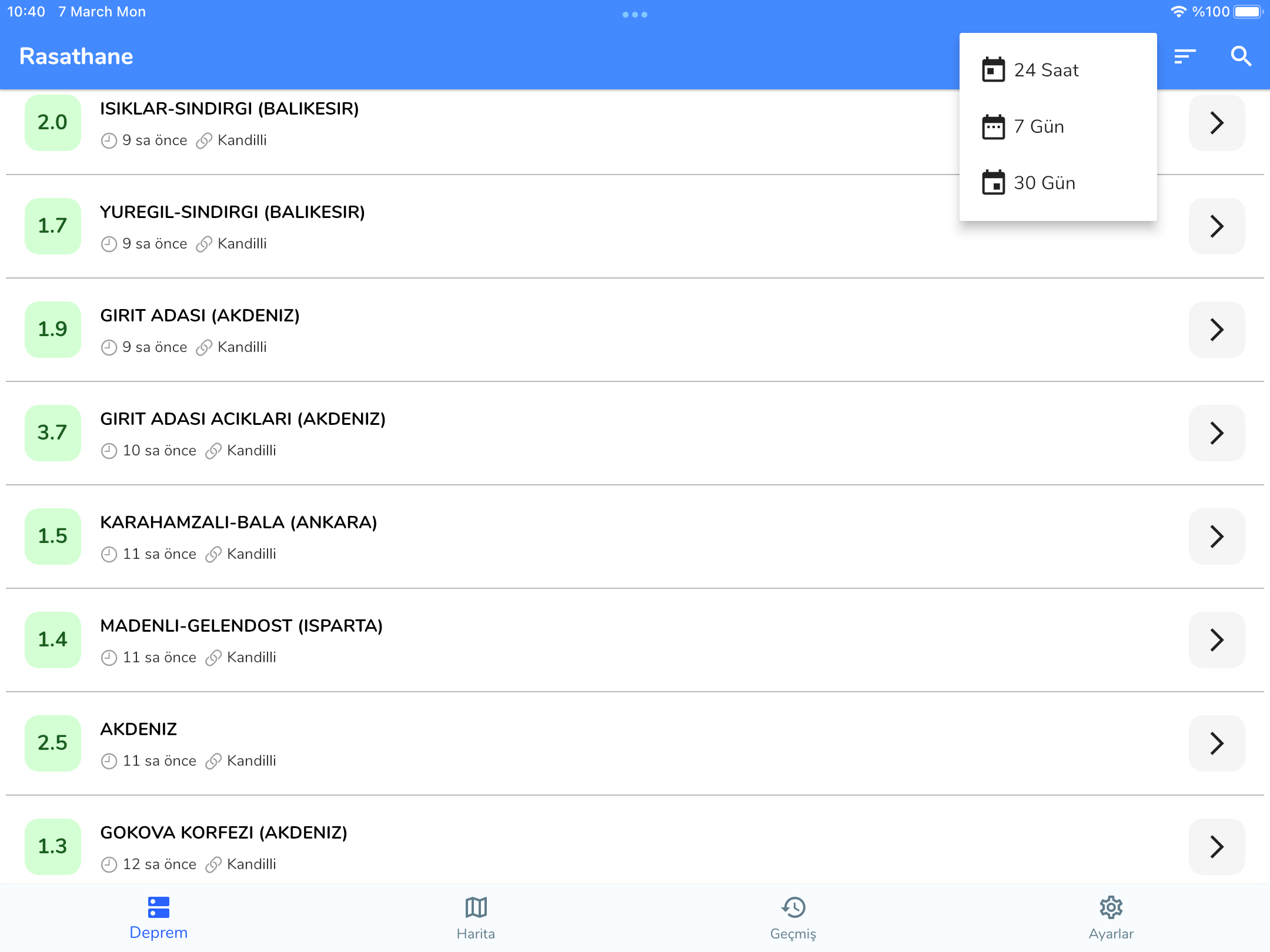Open KARAHAMZALI-BALA details arrow
1270x952 pixels.
point(1216,537)
